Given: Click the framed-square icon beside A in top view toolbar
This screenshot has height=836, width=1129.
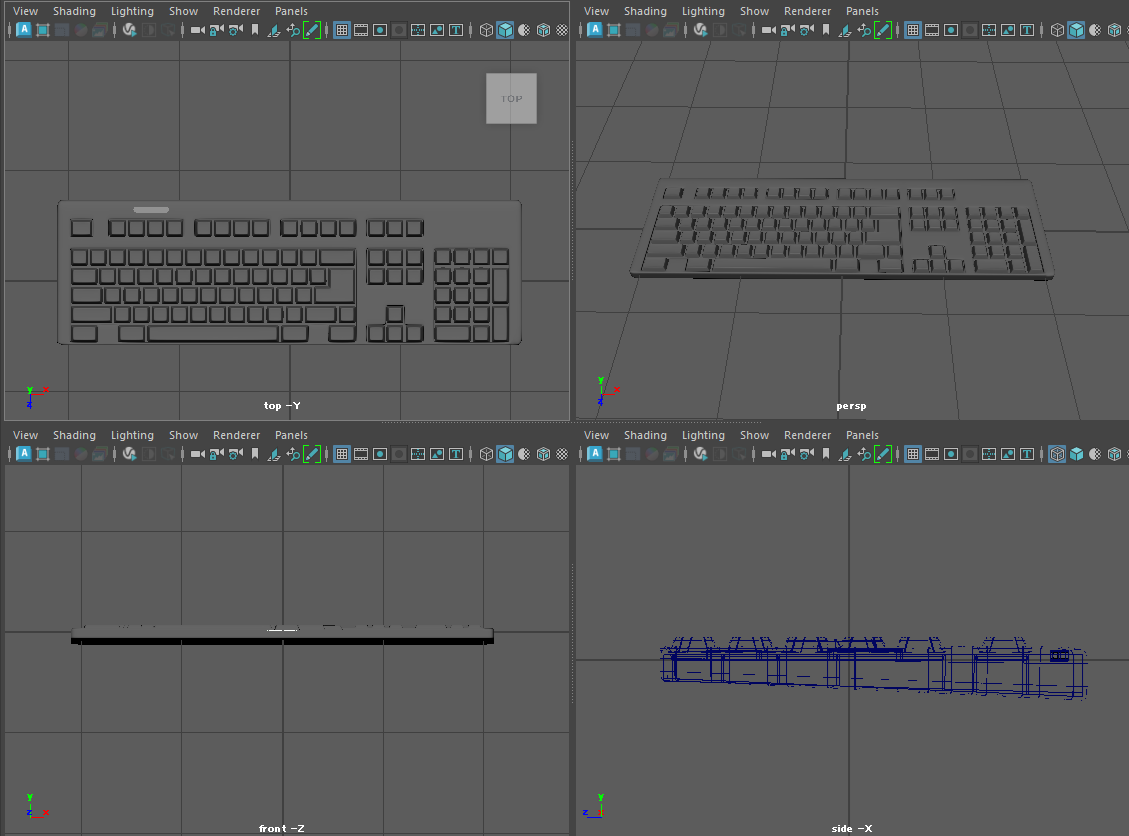Looking at the screenshot, I should coord(42,30).
